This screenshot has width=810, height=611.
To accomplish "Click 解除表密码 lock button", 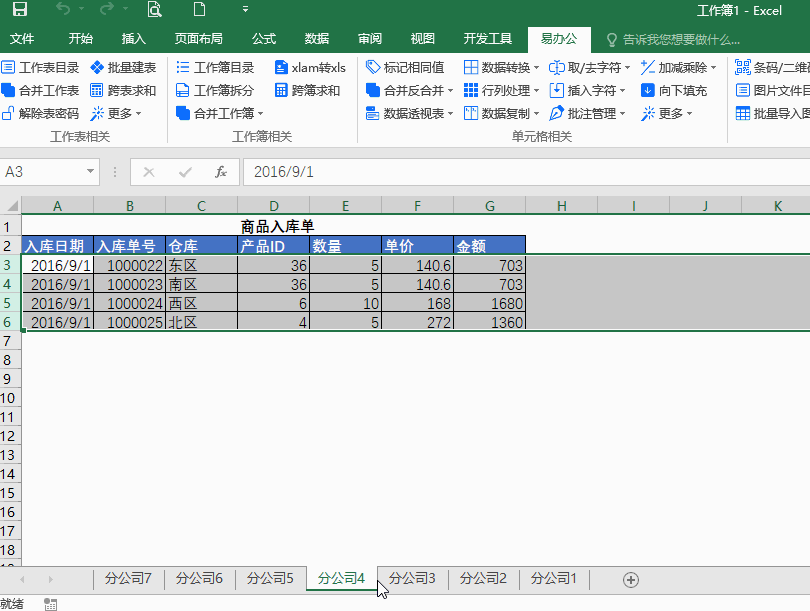I will coord(40,113).
